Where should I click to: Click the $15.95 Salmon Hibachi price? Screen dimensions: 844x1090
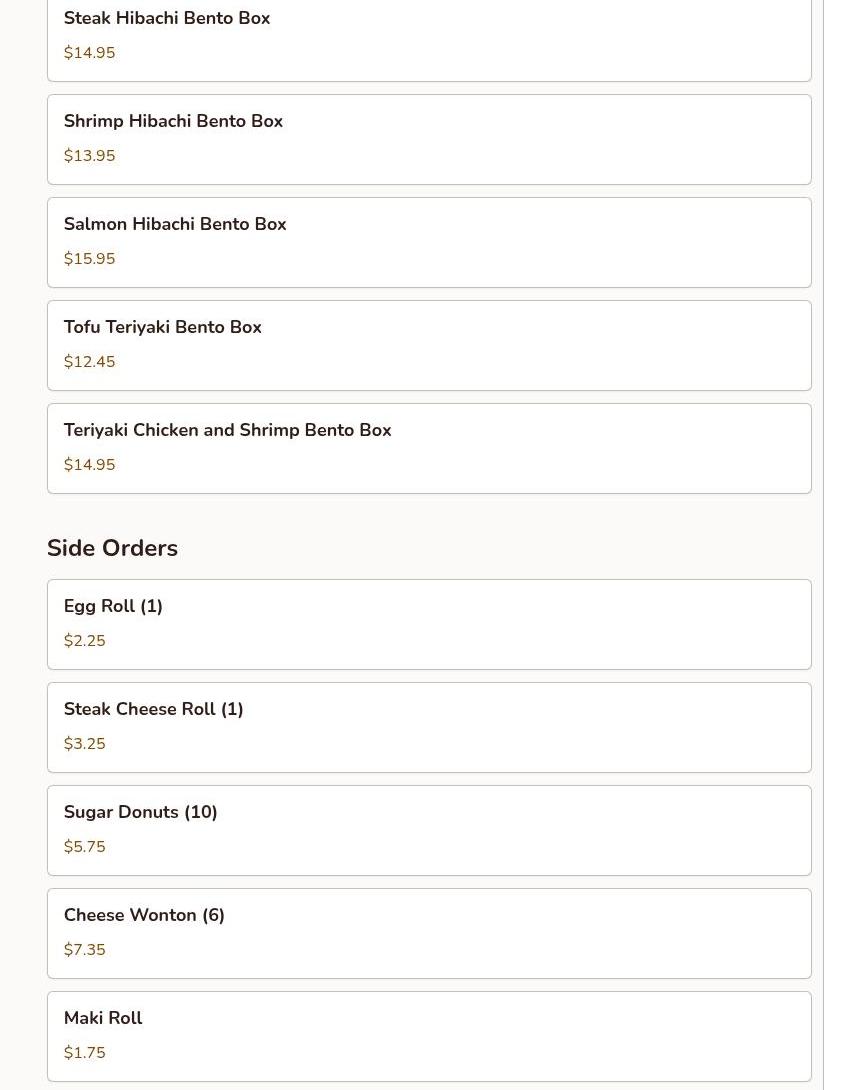(90, 259)
